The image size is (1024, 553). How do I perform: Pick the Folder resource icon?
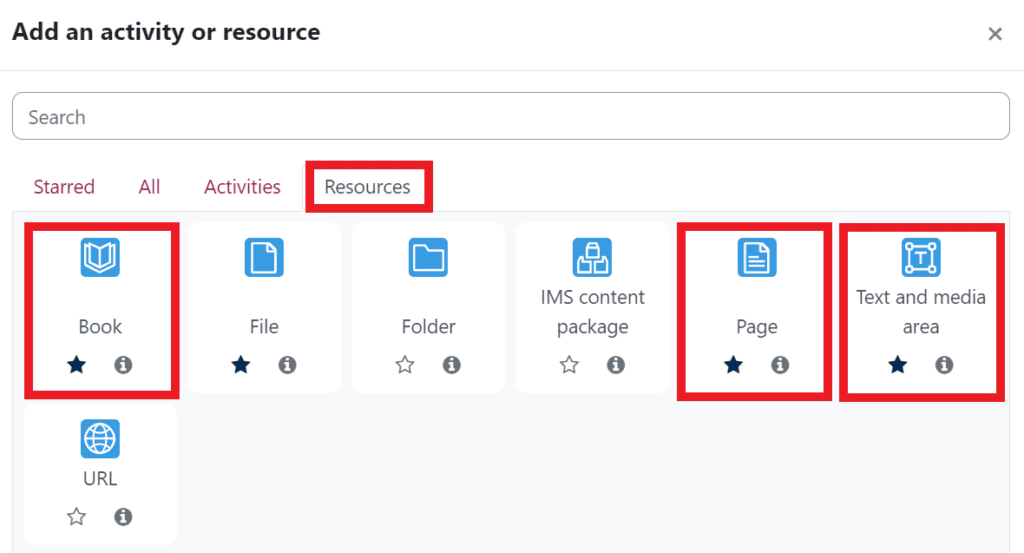[x=428, y=258]
